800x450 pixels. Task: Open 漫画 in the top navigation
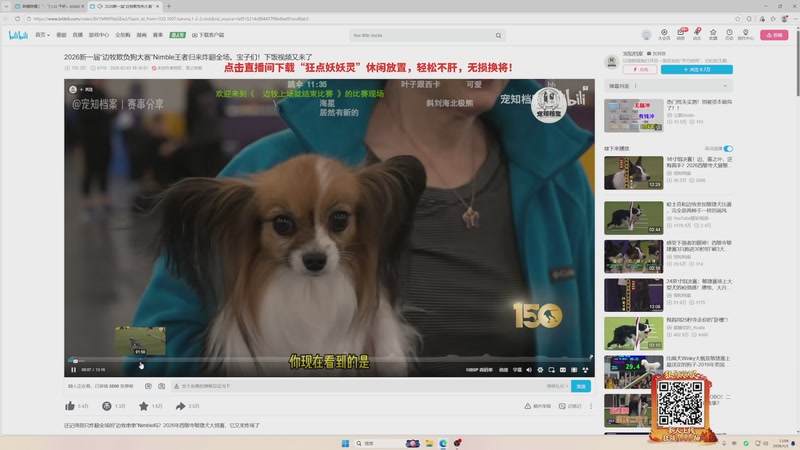(141, 35)
